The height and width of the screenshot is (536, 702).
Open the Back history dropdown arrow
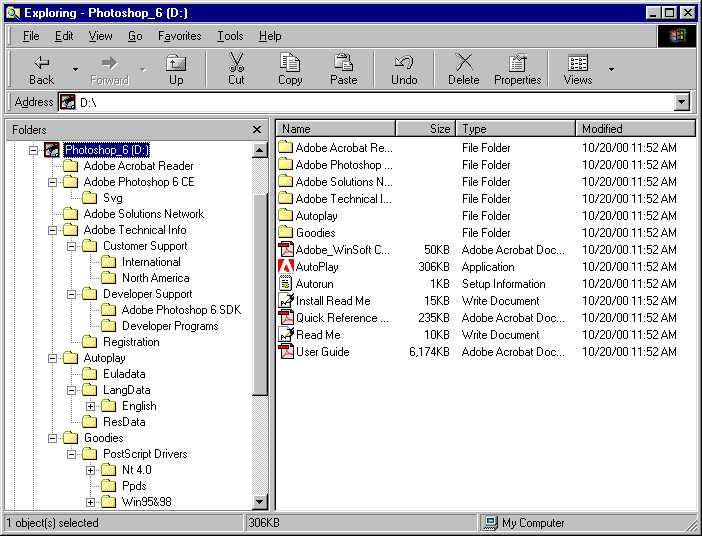75,69
